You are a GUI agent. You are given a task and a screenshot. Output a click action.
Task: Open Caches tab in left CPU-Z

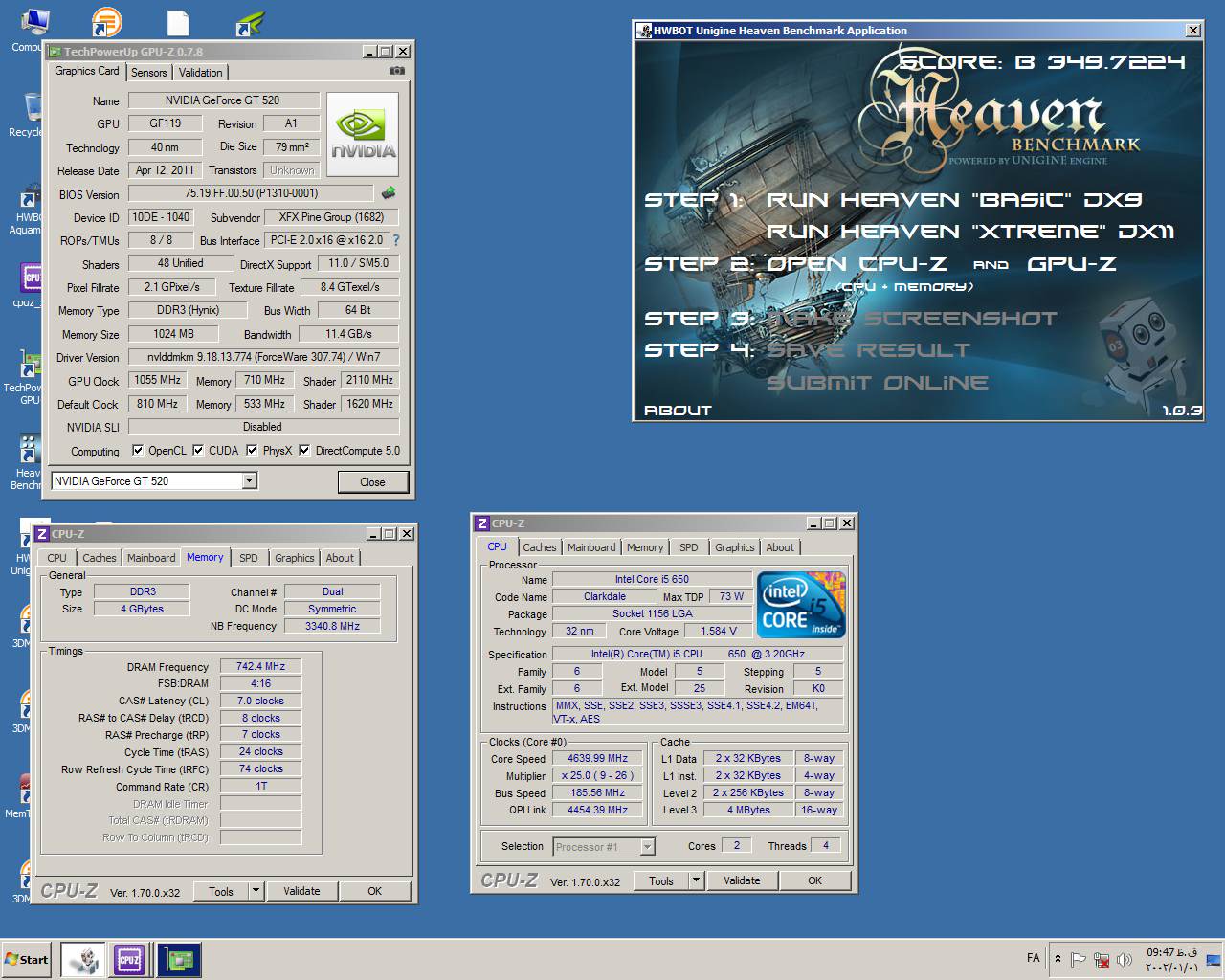point(99,558)
